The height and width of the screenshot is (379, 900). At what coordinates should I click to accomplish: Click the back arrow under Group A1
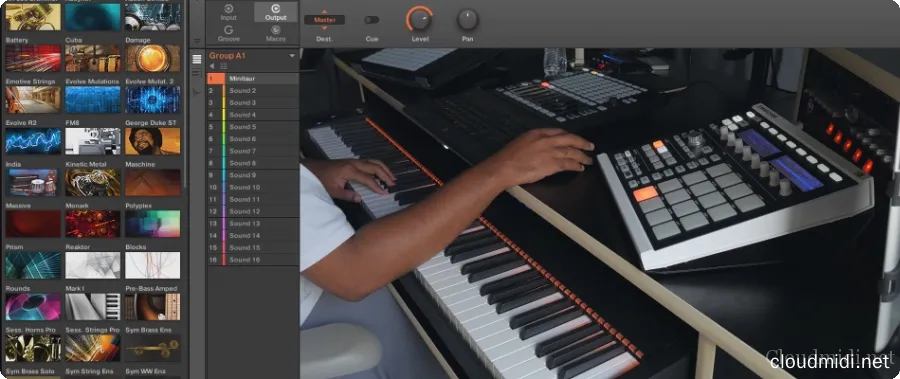(212, 66)
